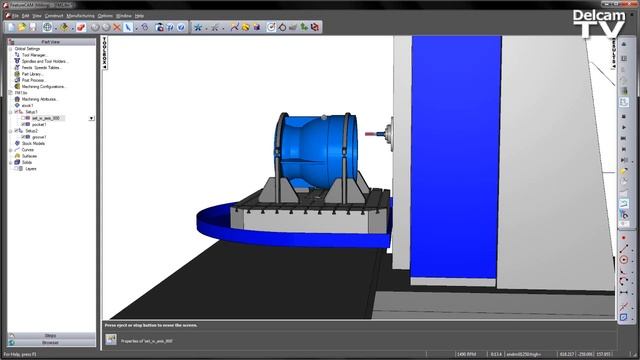The image size is (640, 360).
Task: Open Machining Configurations... entry
Action: (x=44, y=87)
